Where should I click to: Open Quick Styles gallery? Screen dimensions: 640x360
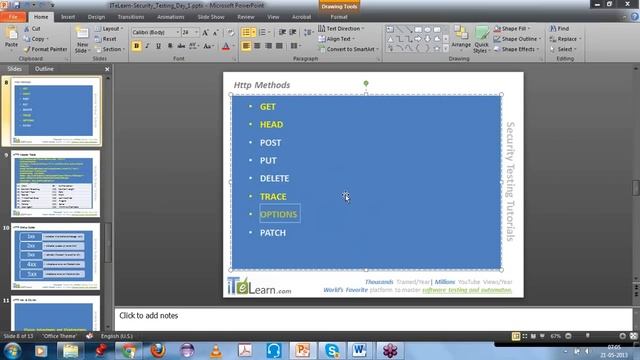pyautogui.click(x=482, y=40)
